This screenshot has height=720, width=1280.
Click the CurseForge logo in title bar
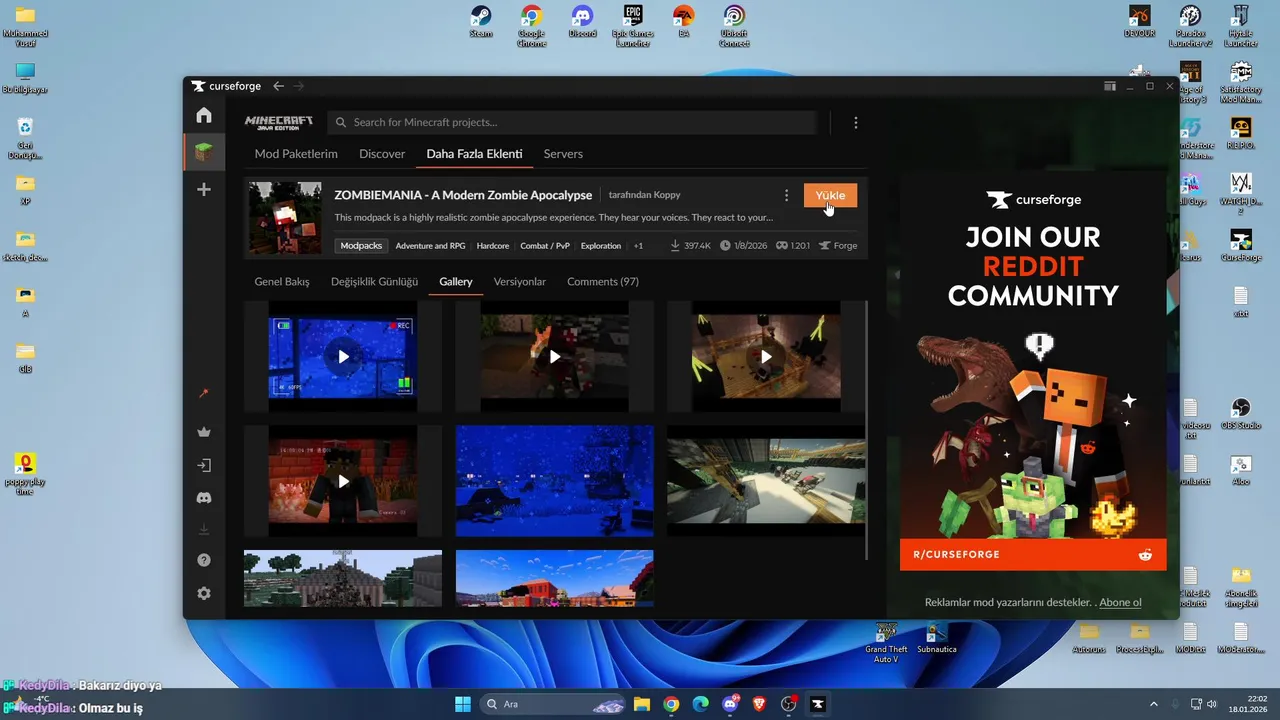pyautogui.click(x=226, y=86)
